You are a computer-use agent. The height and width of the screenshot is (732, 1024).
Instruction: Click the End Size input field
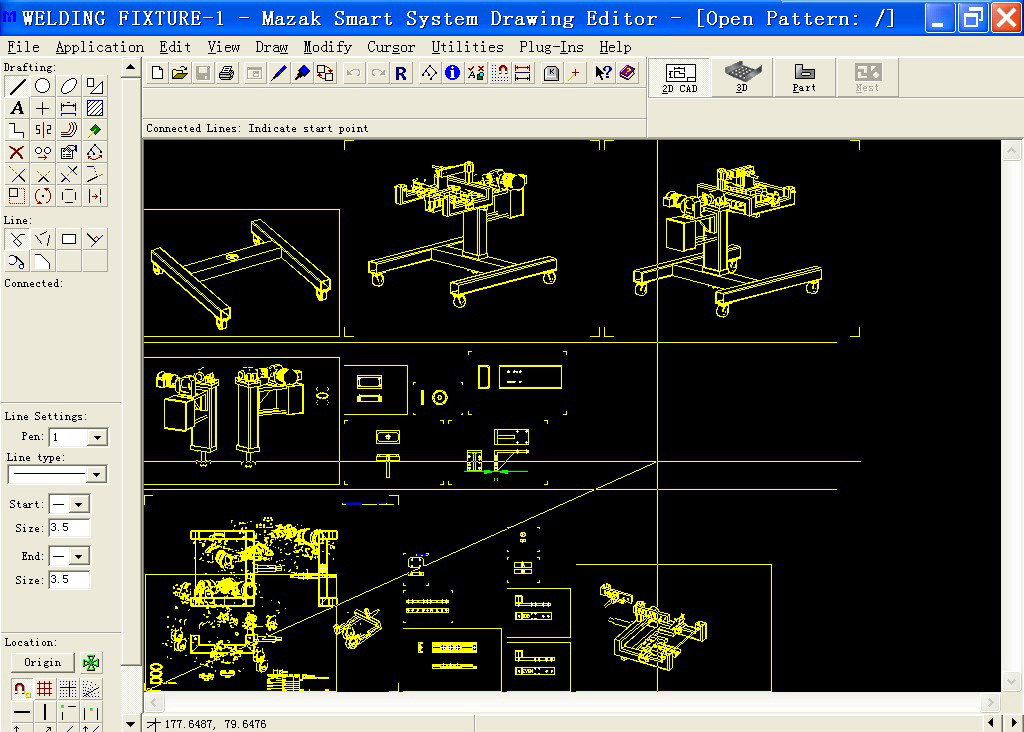(69, 580)
